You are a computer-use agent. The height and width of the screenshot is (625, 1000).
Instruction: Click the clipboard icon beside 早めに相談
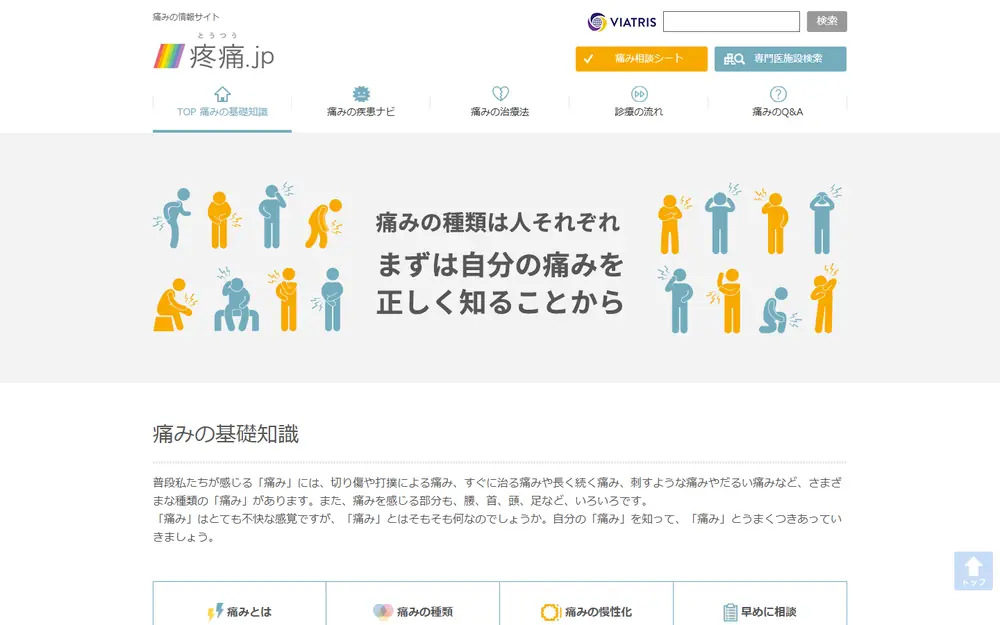click(x=730, y=612)
